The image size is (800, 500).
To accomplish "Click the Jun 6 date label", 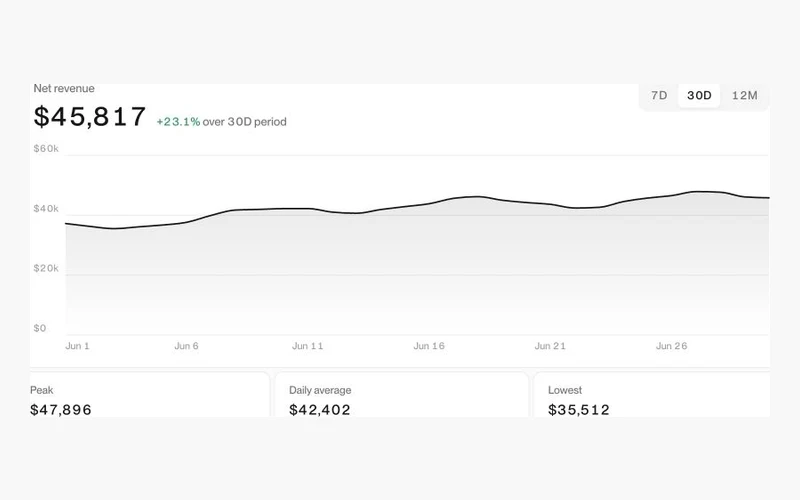I will [186, 346].
